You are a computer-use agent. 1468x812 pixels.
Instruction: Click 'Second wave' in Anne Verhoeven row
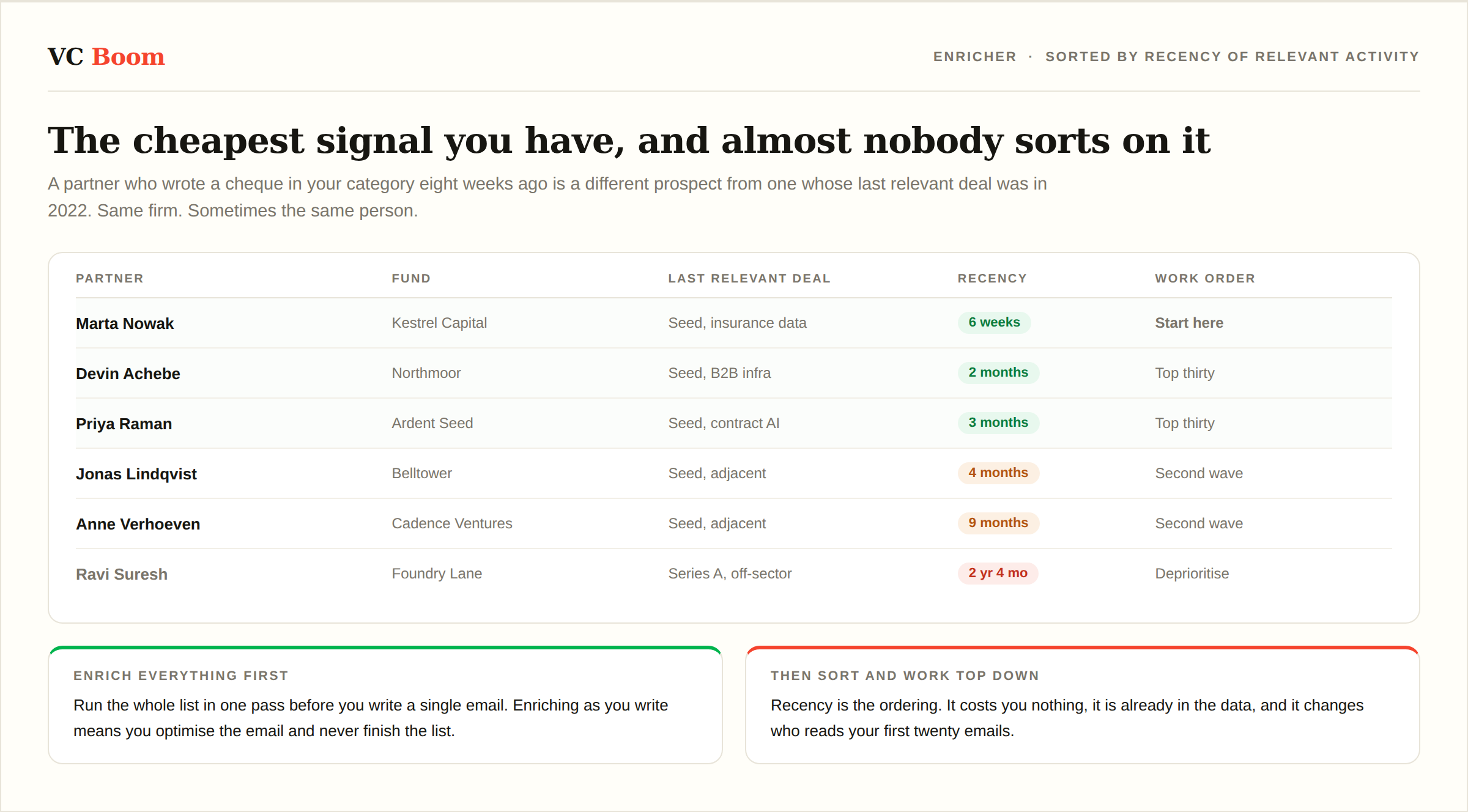click(x=1199, y=523)
